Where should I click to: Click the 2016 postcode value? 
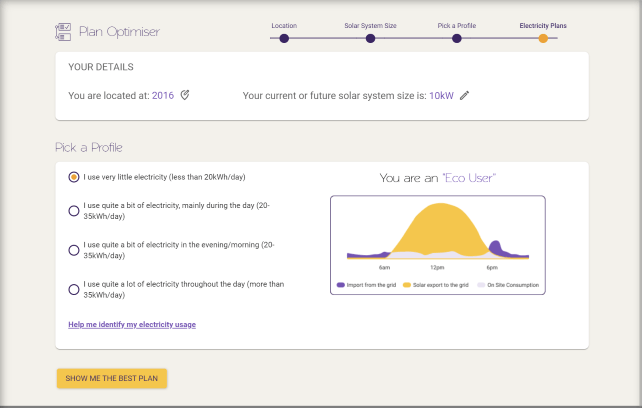[x=163, y=95]
